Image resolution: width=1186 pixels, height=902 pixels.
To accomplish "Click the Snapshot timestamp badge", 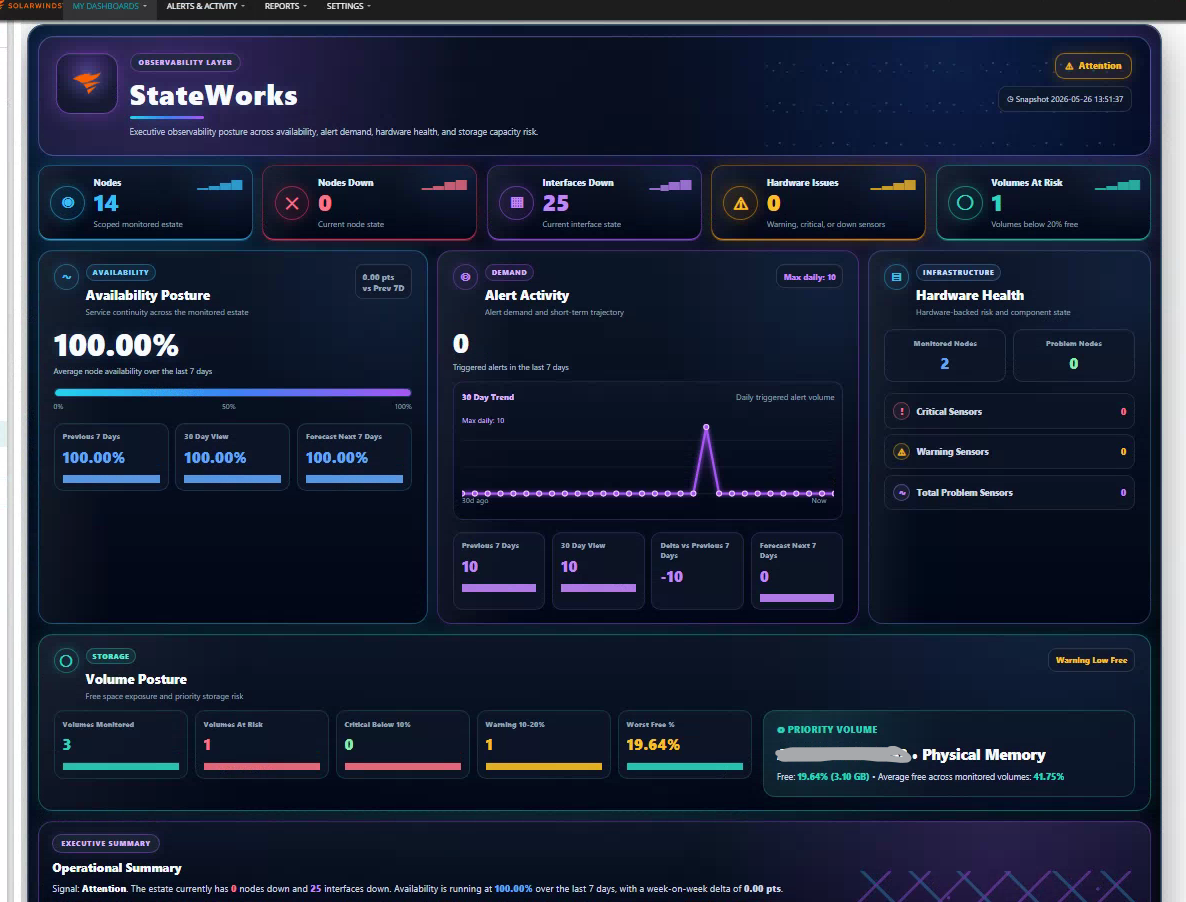I will coord(1064,99).
